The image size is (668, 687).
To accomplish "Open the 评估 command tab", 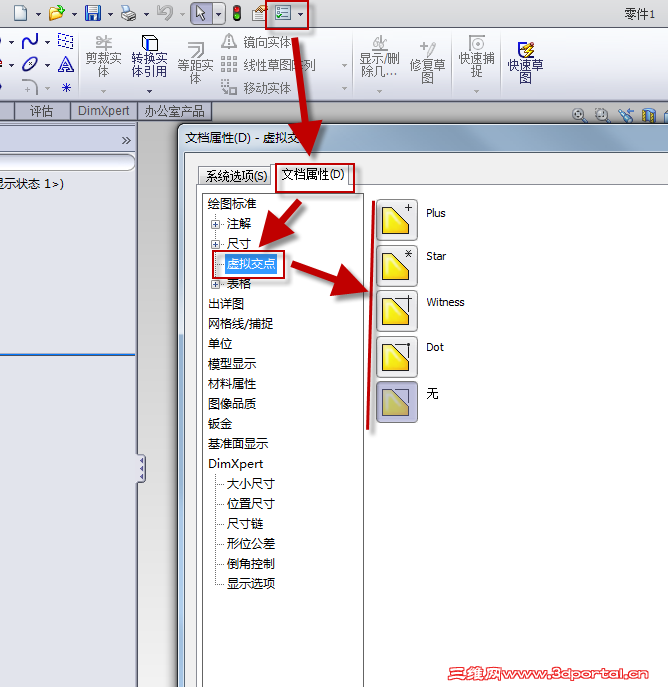I will coord(42,111).
